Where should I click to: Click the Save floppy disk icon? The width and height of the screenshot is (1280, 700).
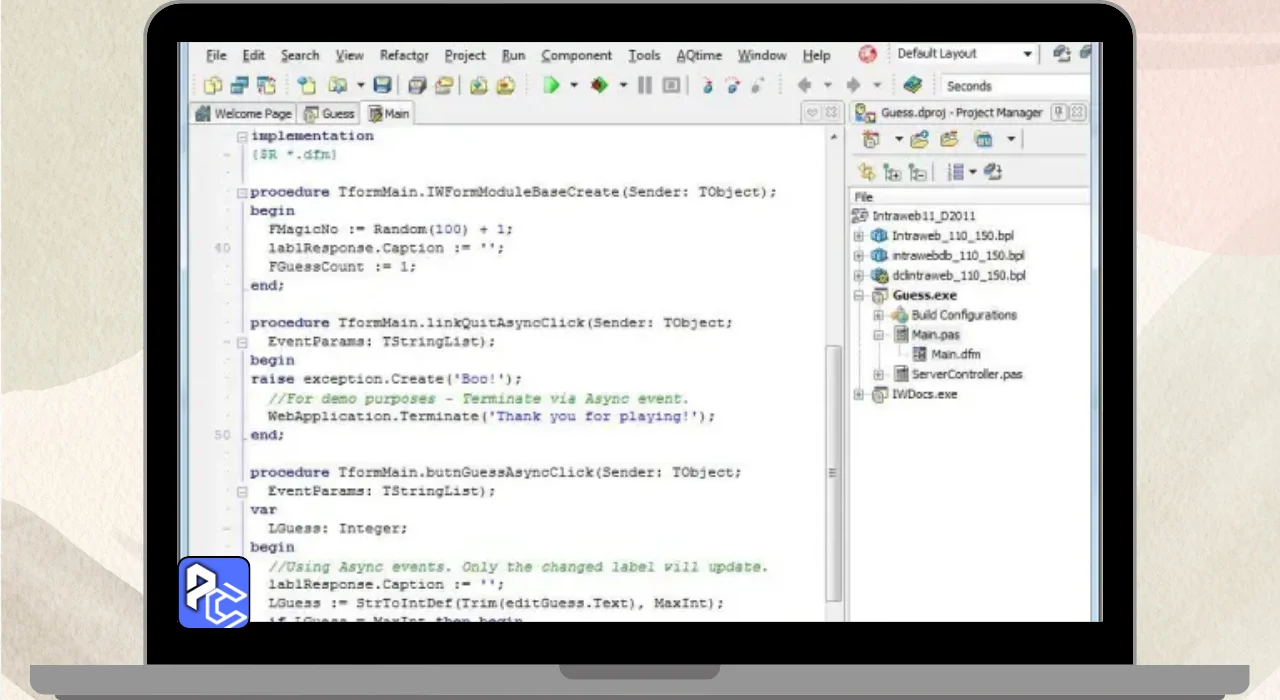point(382,86)
